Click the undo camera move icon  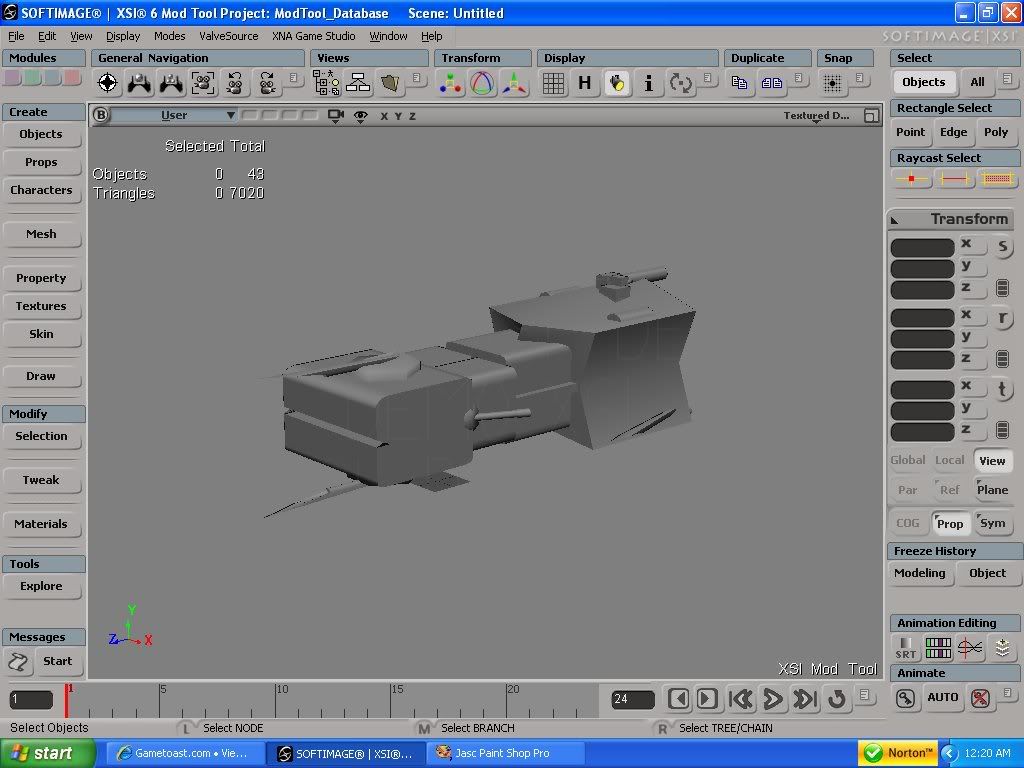[235, 83]
